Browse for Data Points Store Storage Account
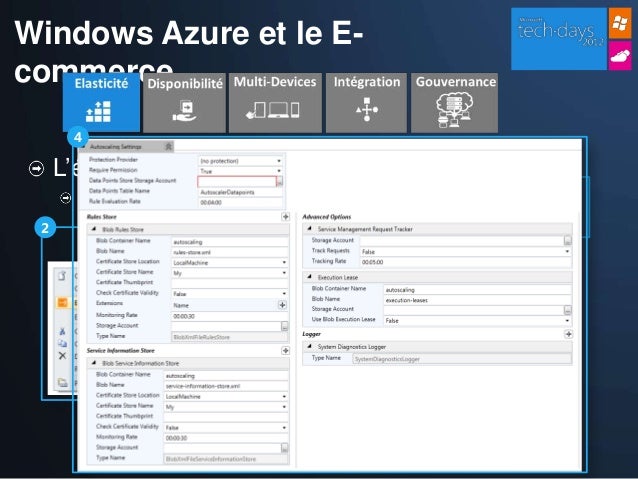This screenshot has height=479, width=638. pos(280,182)
